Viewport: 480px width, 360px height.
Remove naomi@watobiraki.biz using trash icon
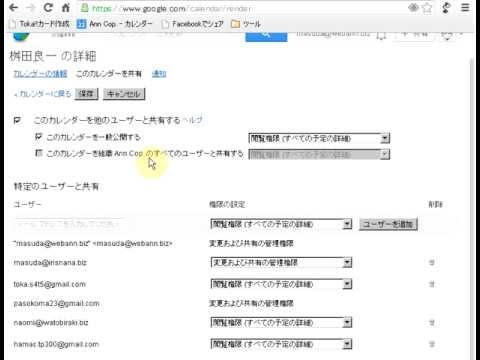[x=432, y=323]
